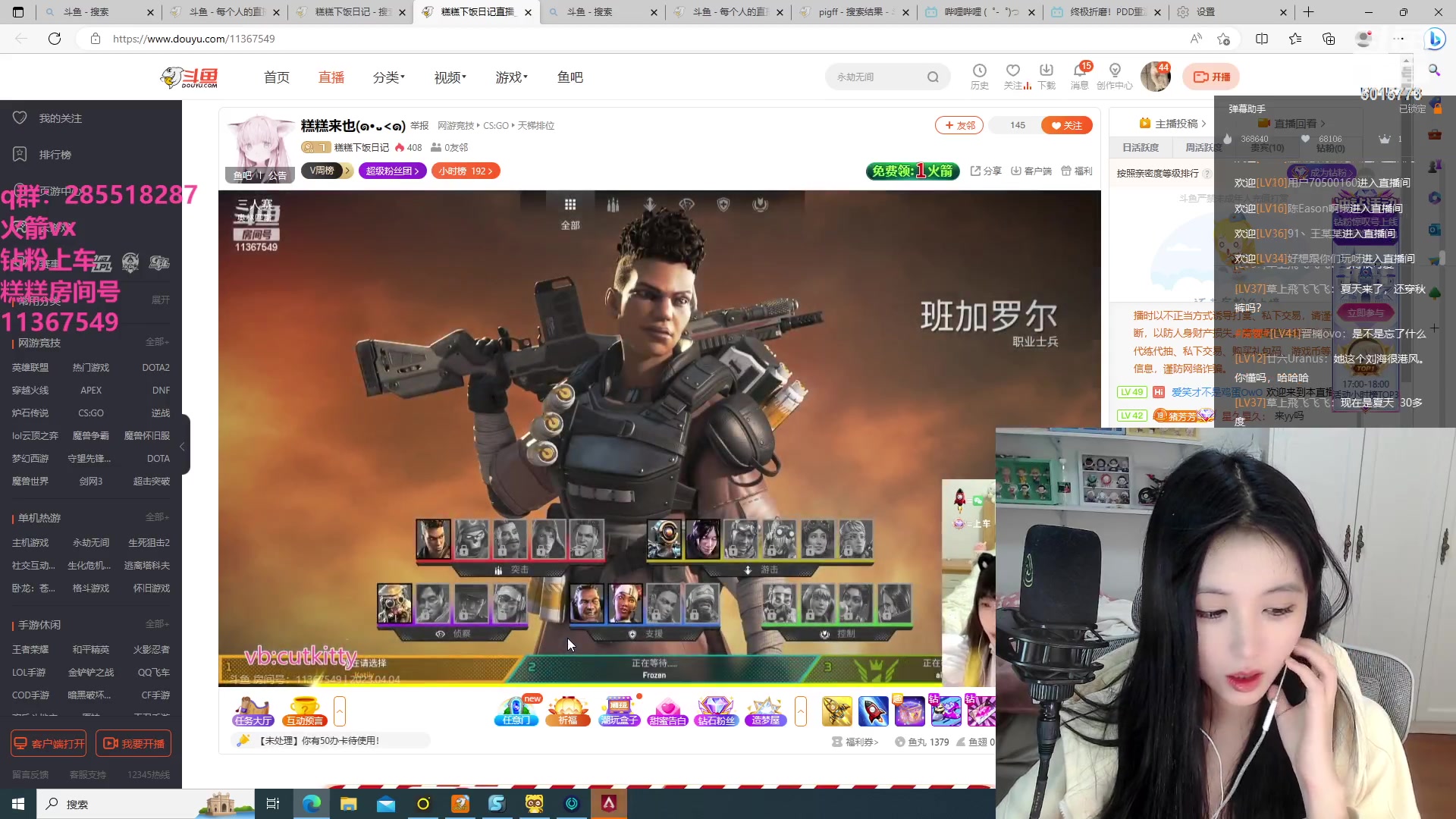The width and height of the screenshot is (1456, 819).
Task: Click 免费领:1火箭 banner
Action: [x=913, y=171]
